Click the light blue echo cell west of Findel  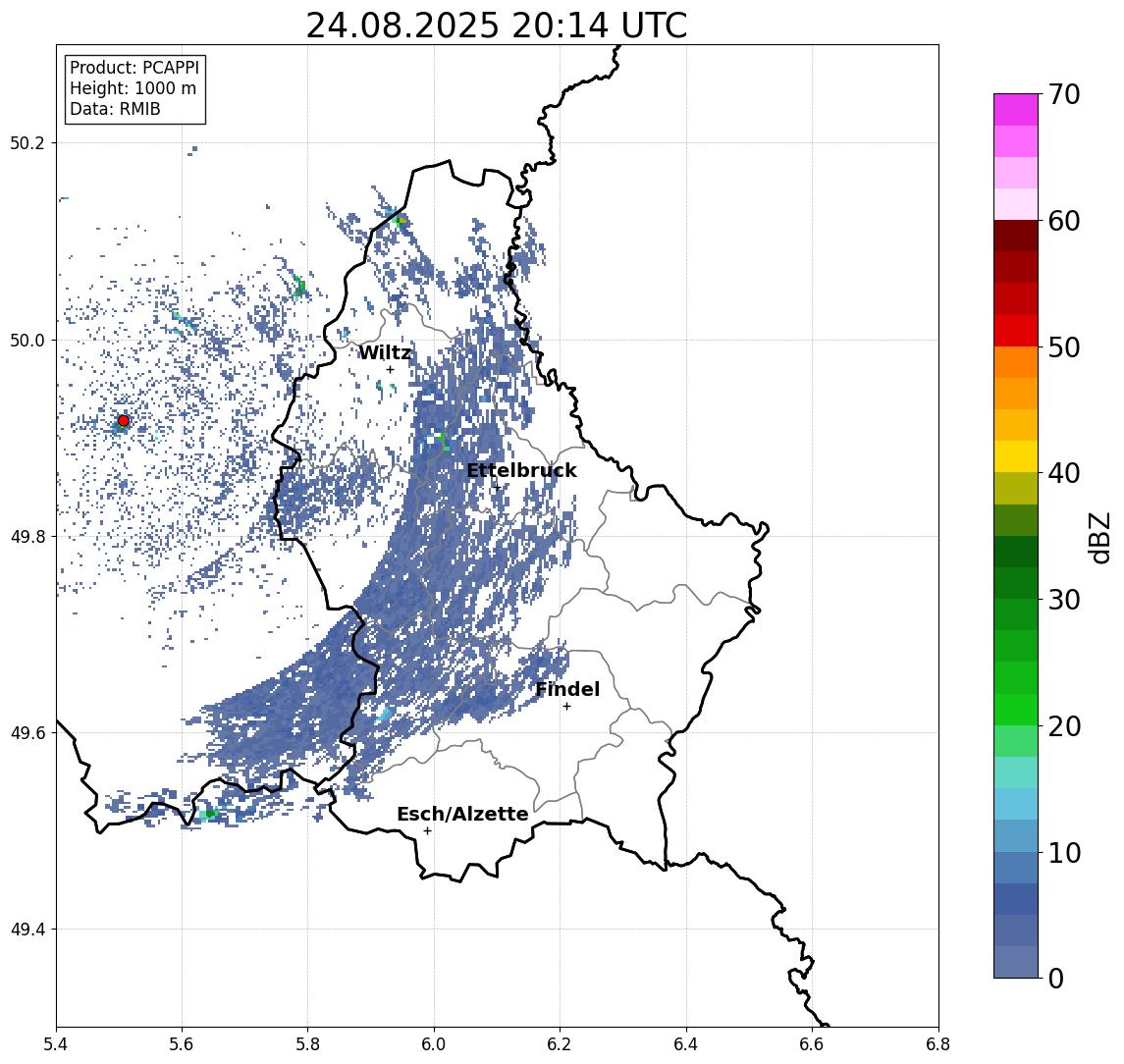click(384, 715)
